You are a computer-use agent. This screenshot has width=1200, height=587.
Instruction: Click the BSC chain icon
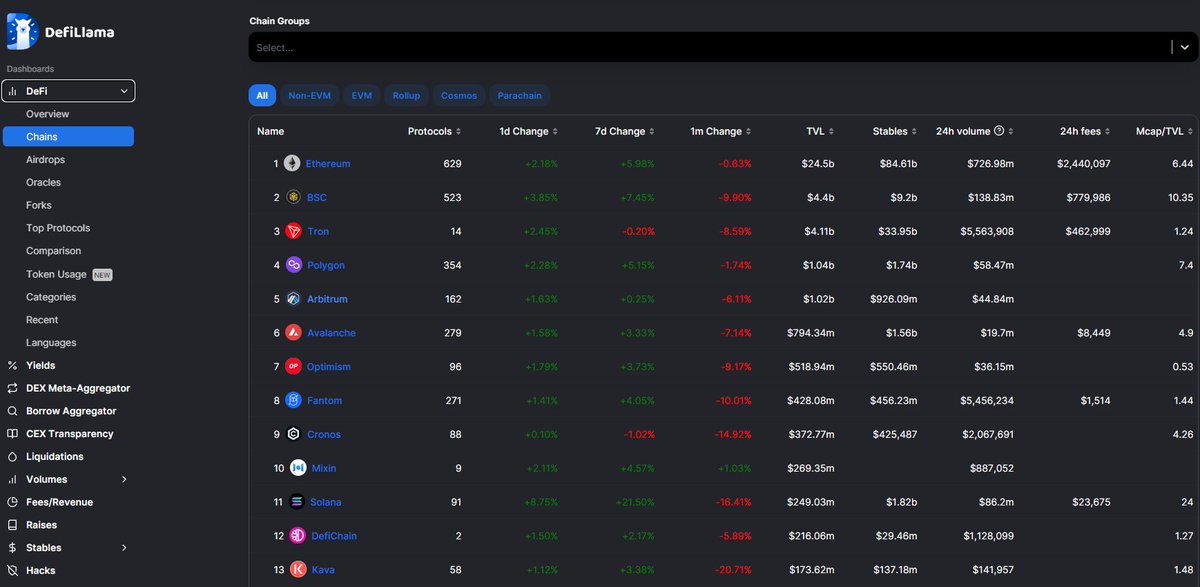point(293,197)
